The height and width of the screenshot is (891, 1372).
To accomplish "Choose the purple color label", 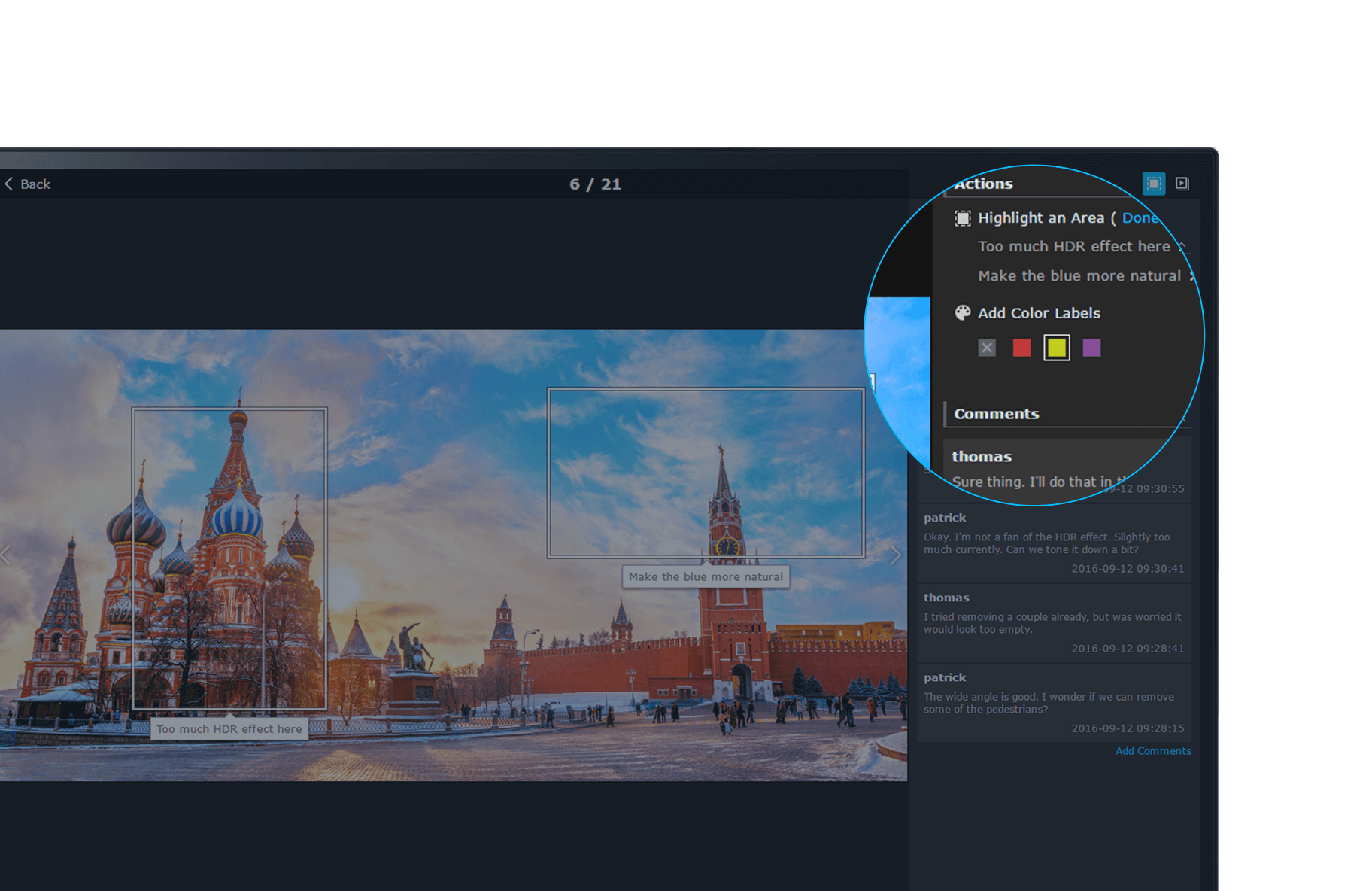I will (x=1091, y=348).
